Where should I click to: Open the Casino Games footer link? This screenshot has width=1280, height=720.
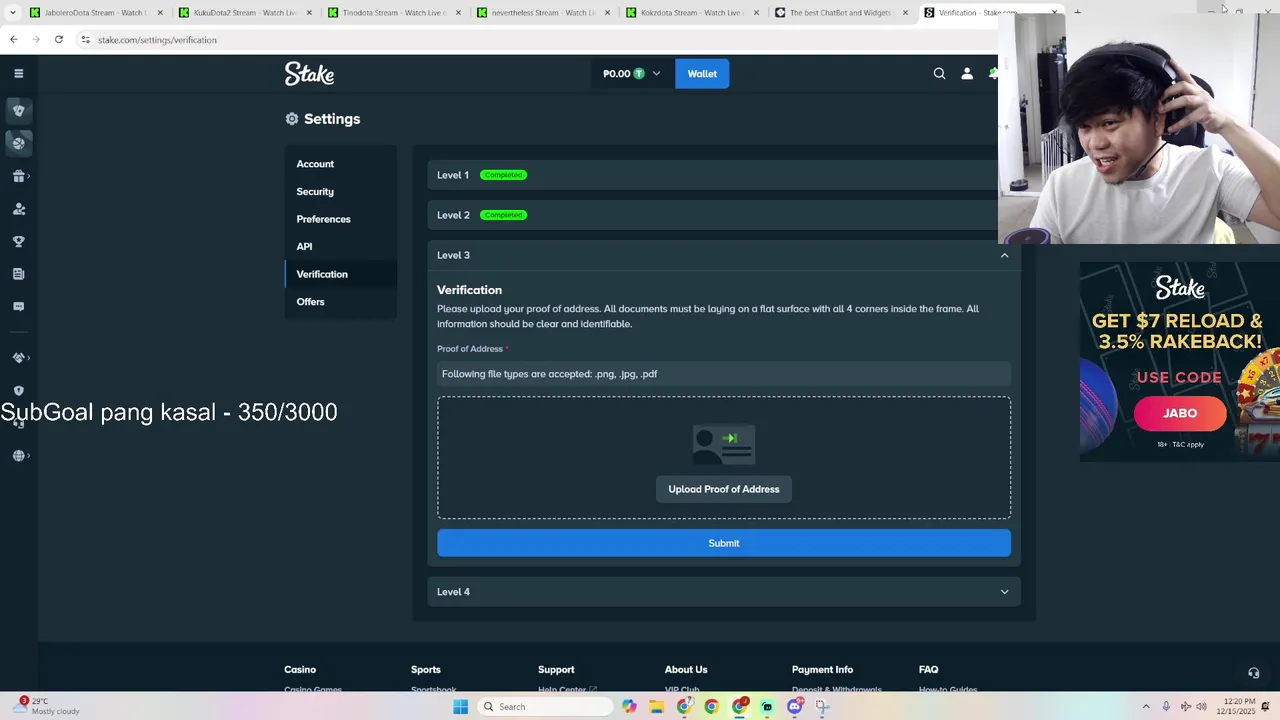pos(313,690)
